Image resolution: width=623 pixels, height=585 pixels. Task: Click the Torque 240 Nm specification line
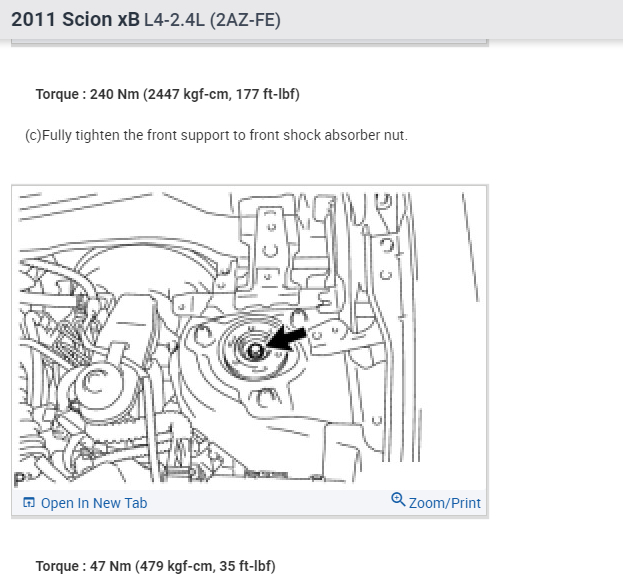(x=168, y=95)
